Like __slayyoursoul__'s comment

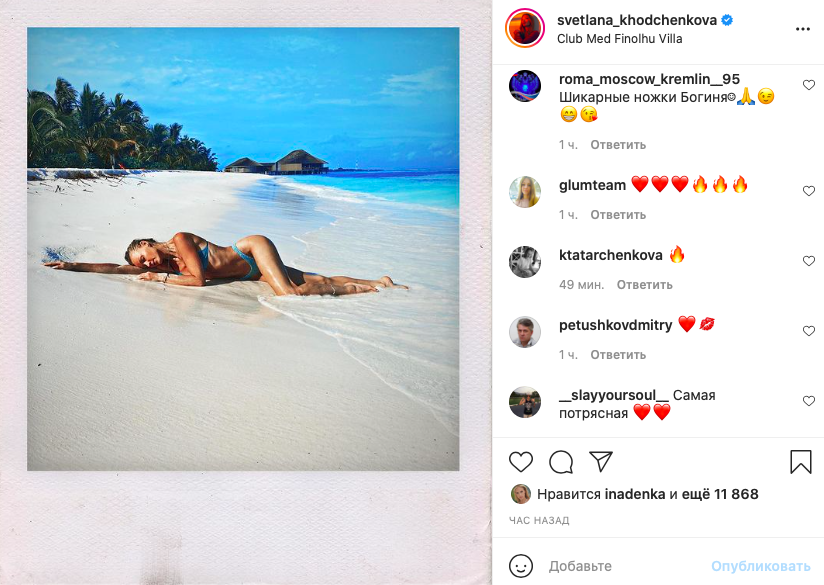[x=809, y=401]
